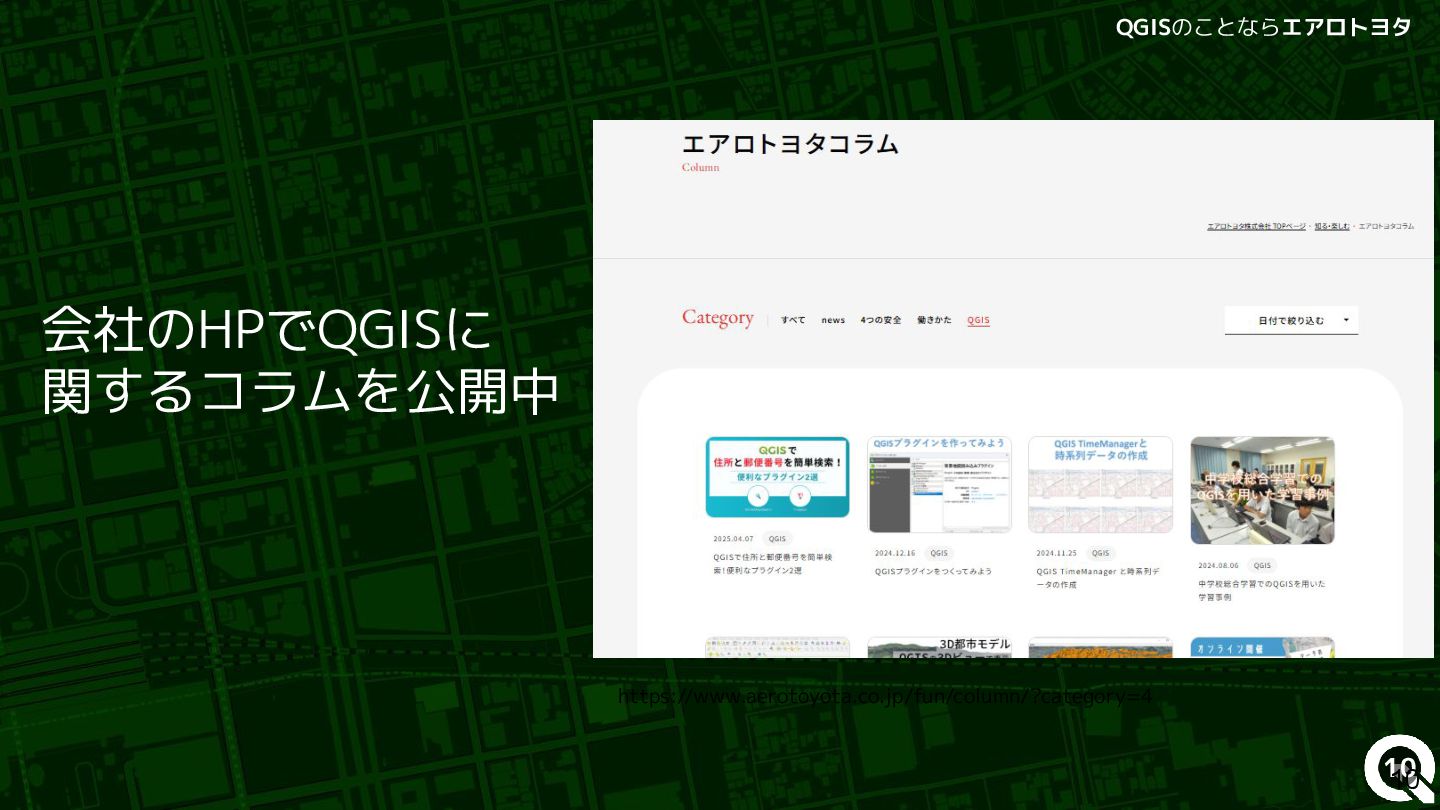Click the 知る・楽しむ breadcrumb link
1440x810 pixels.
[x=1332, y=226]
